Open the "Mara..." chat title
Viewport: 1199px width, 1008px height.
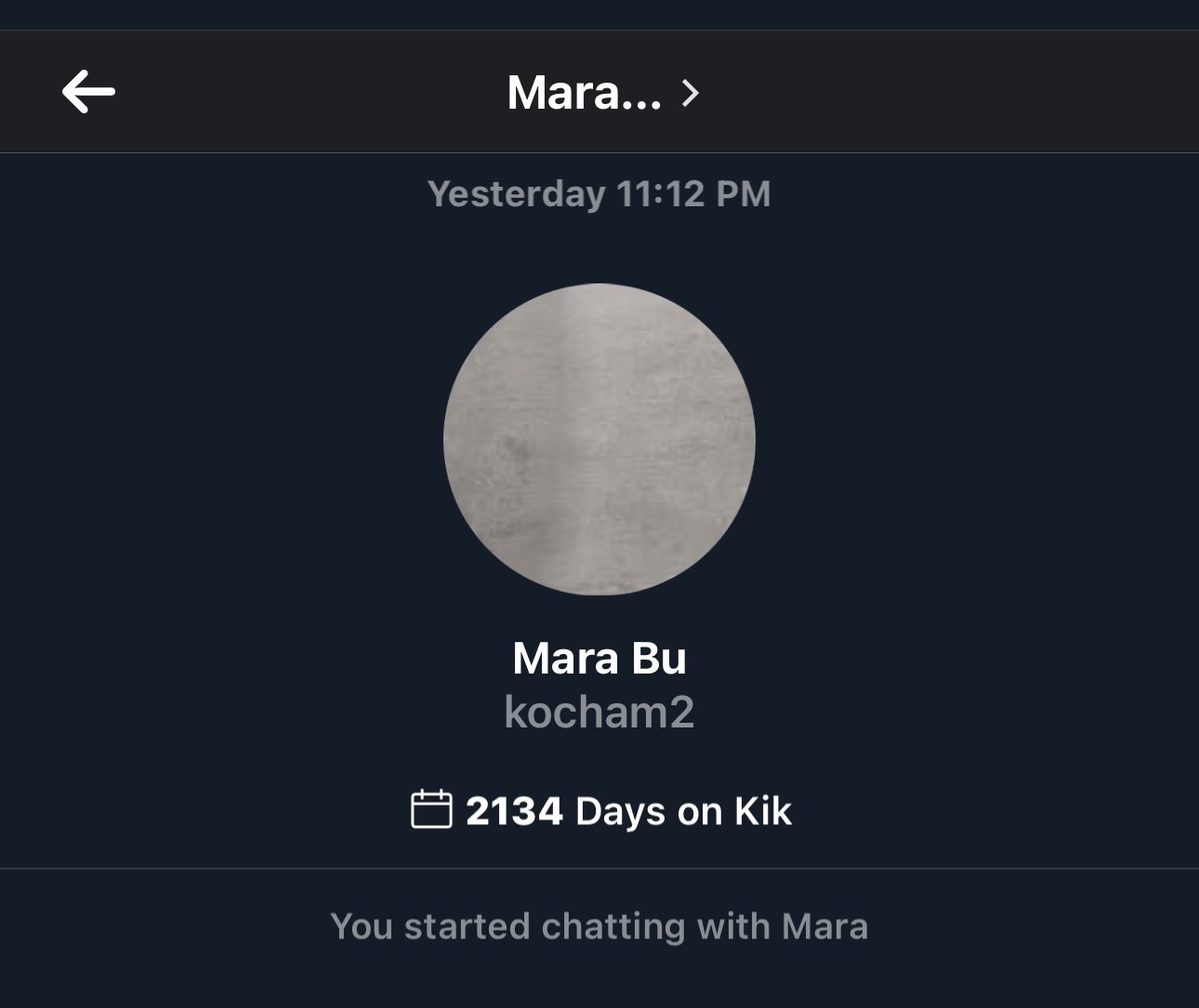point(584,93)
